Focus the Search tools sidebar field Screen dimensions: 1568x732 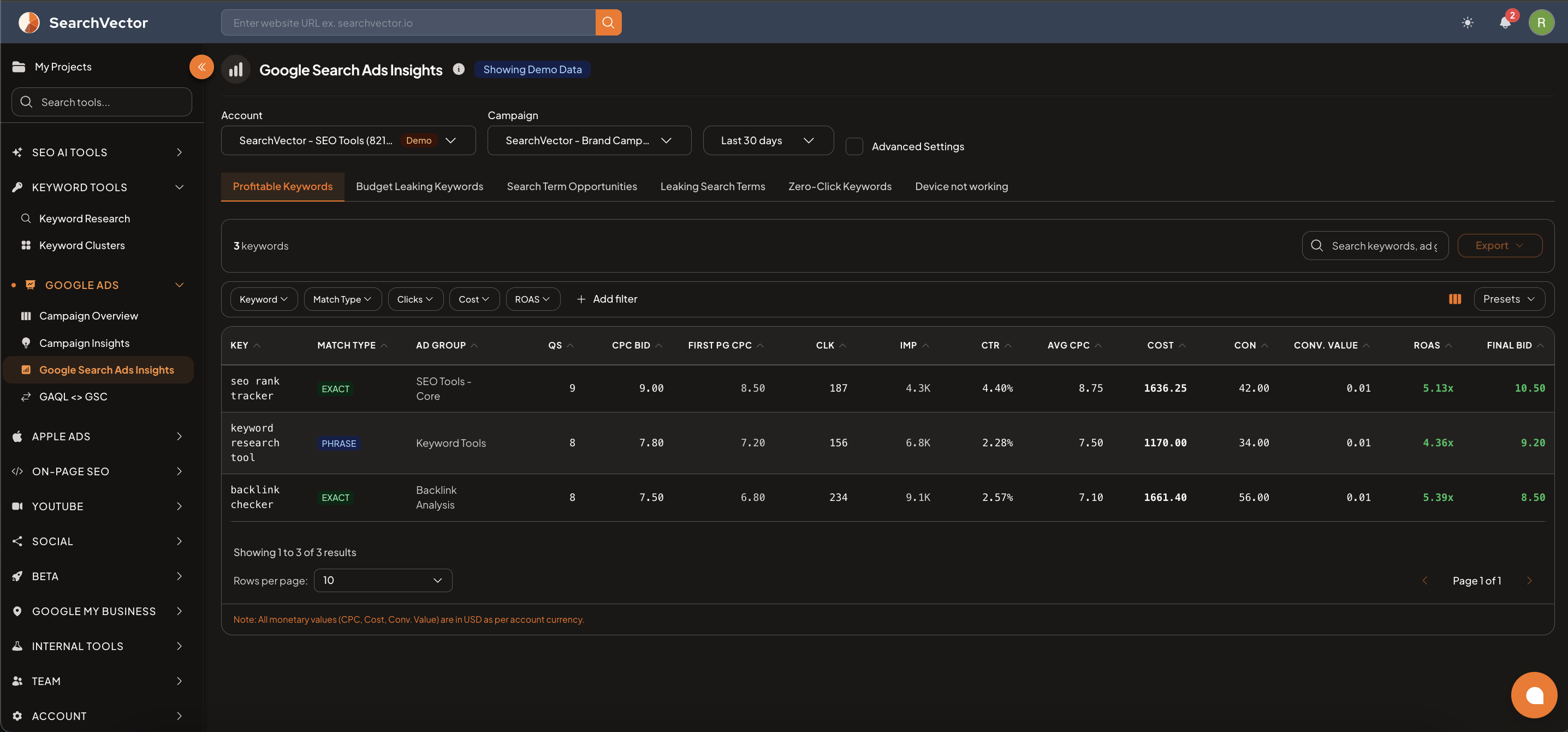pyautogui.click(x=102, y=102)
